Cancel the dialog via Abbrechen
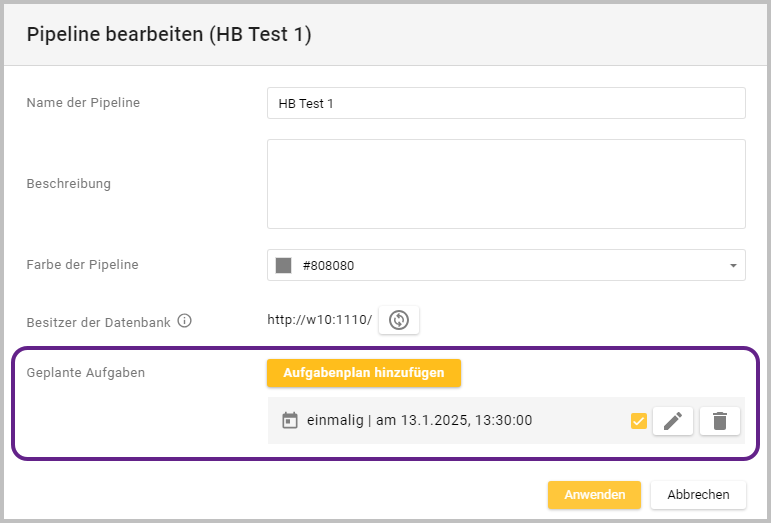 pyautogui.click(x=698, y=495)
